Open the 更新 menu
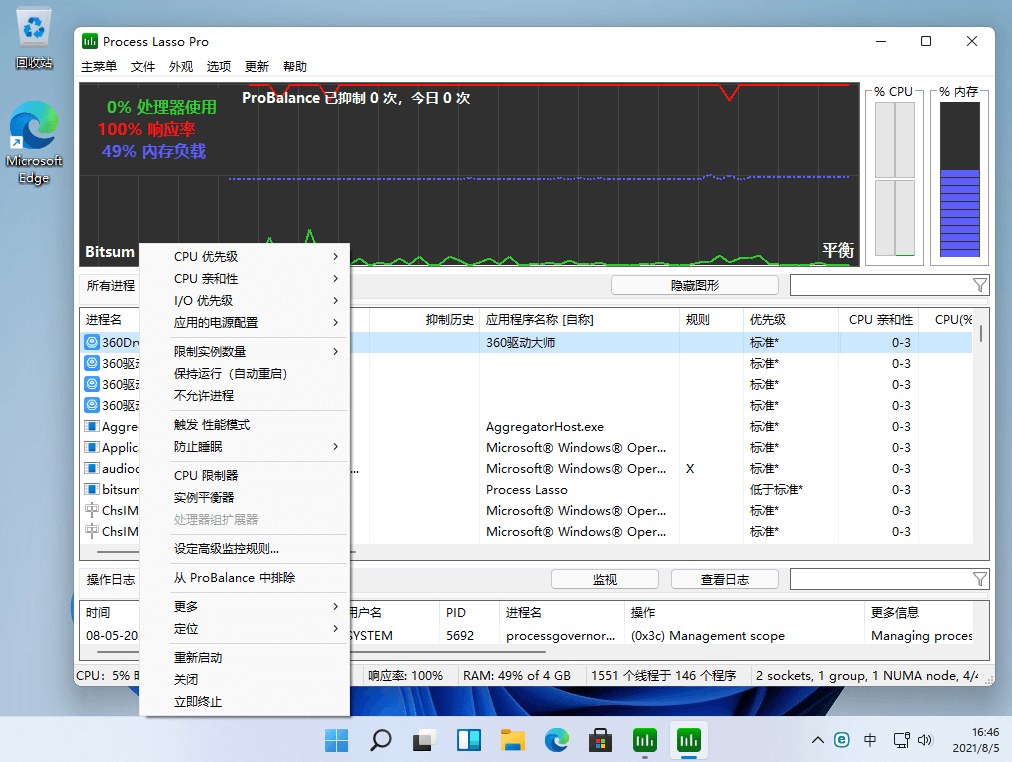Screen dimensions: 1012x762 click(257, 66)
